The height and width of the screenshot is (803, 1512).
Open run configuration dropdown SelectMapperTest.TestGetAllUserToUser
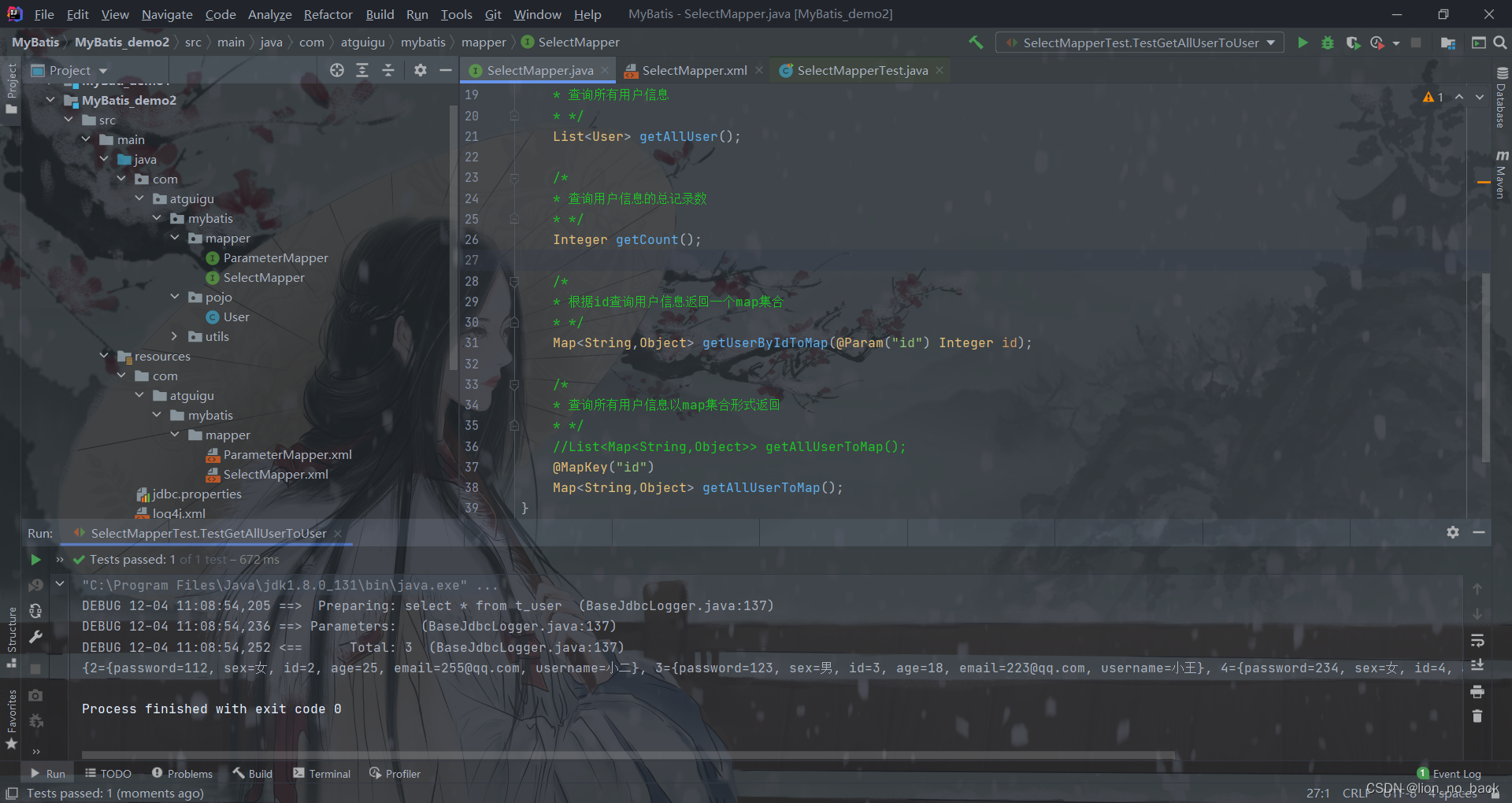click(x=1140, y=43)
